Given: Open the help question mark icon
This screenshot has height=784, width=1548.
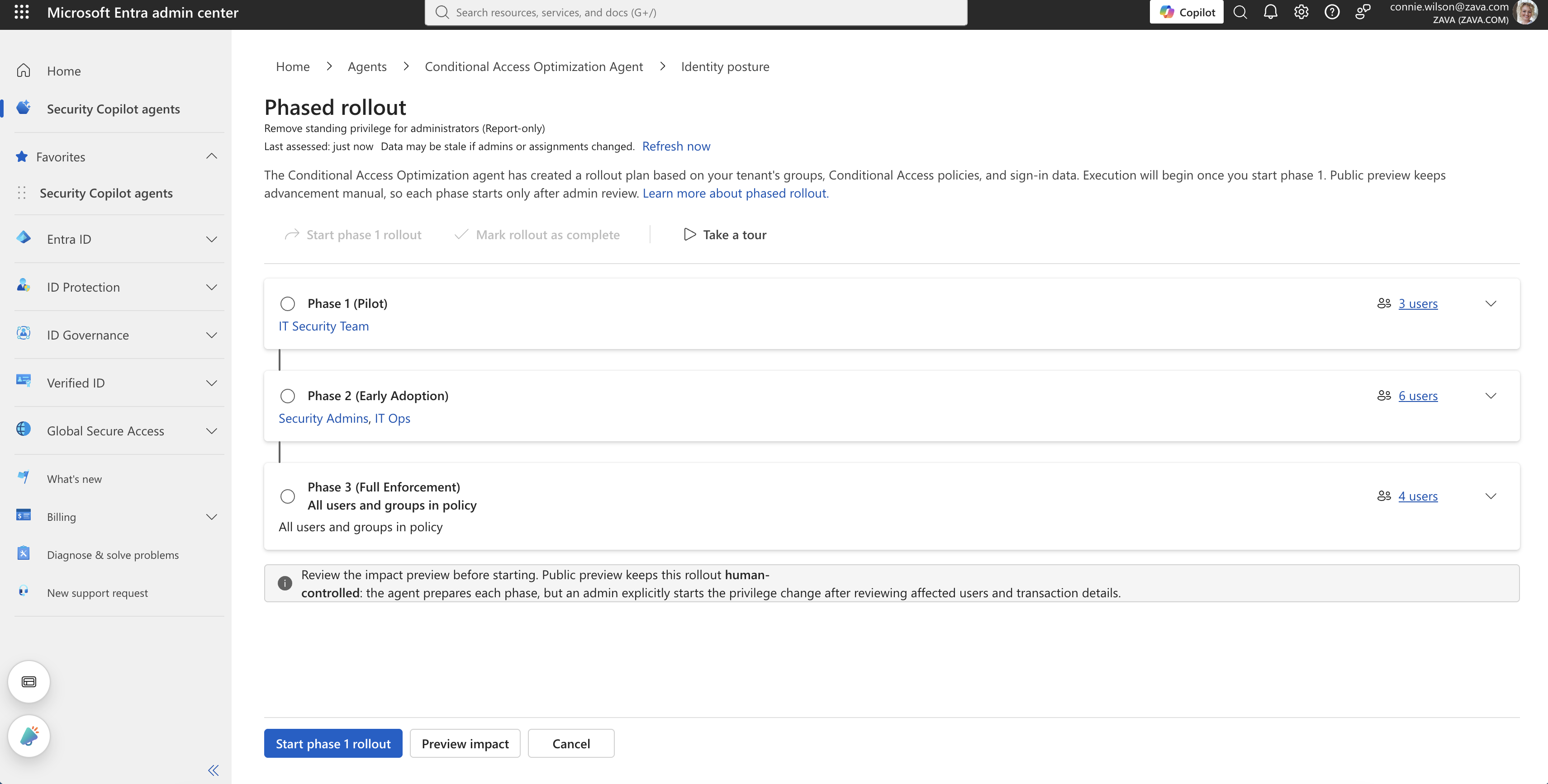Looking at the screenshot, I should pos(1332,12).
